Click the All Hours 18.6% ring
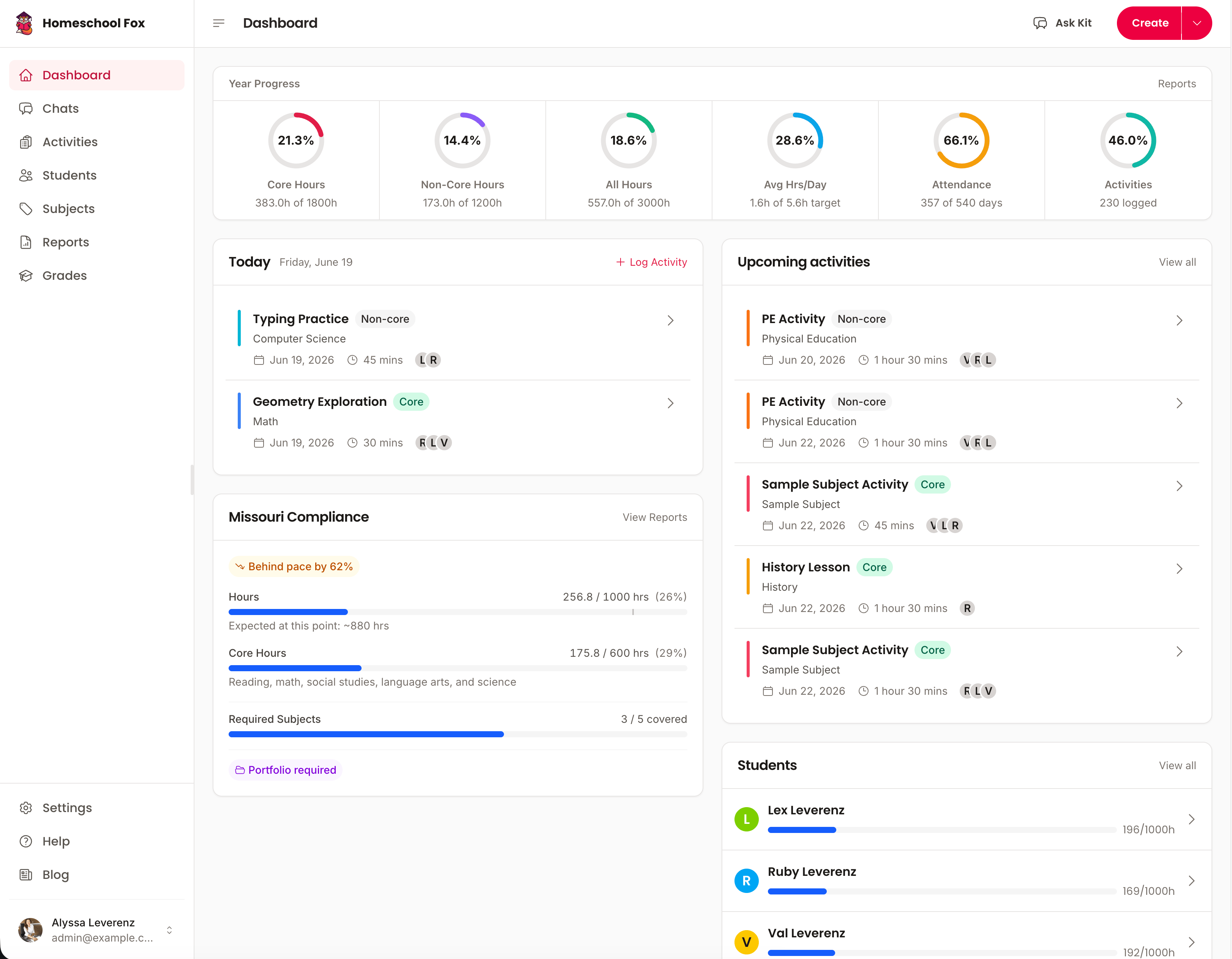Image resolution: width=1232 pixels, height=959 pixels. pyautogui.click(x=629, y=140)
